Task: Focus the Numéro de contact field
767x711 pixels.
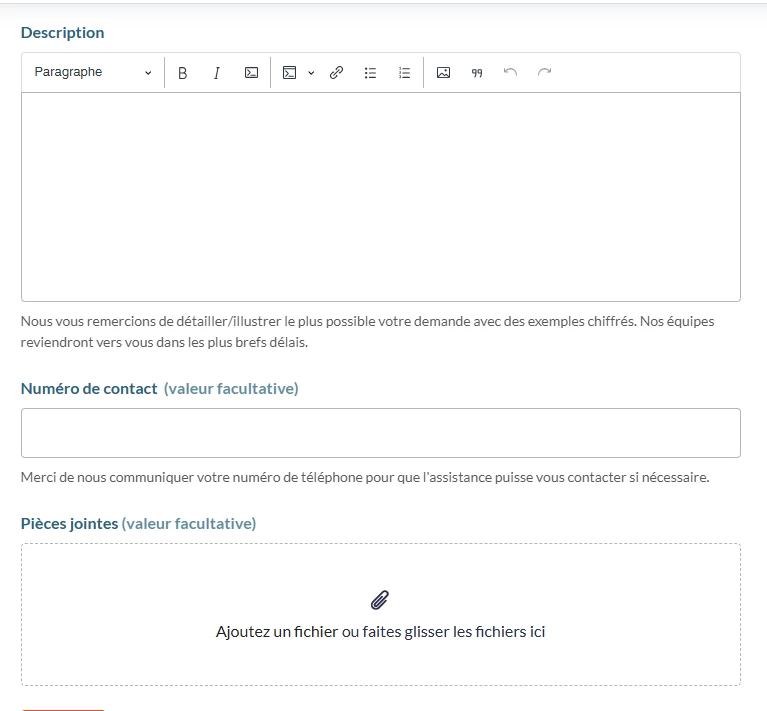Action: click(381, 433)
